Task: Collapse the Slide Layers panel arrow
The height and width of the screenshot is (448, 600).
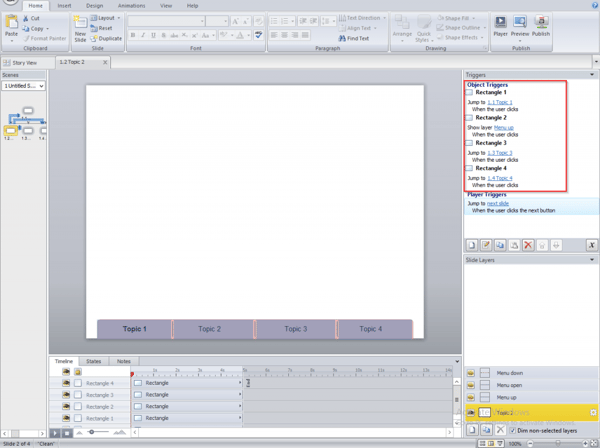Action: [592, 259]
